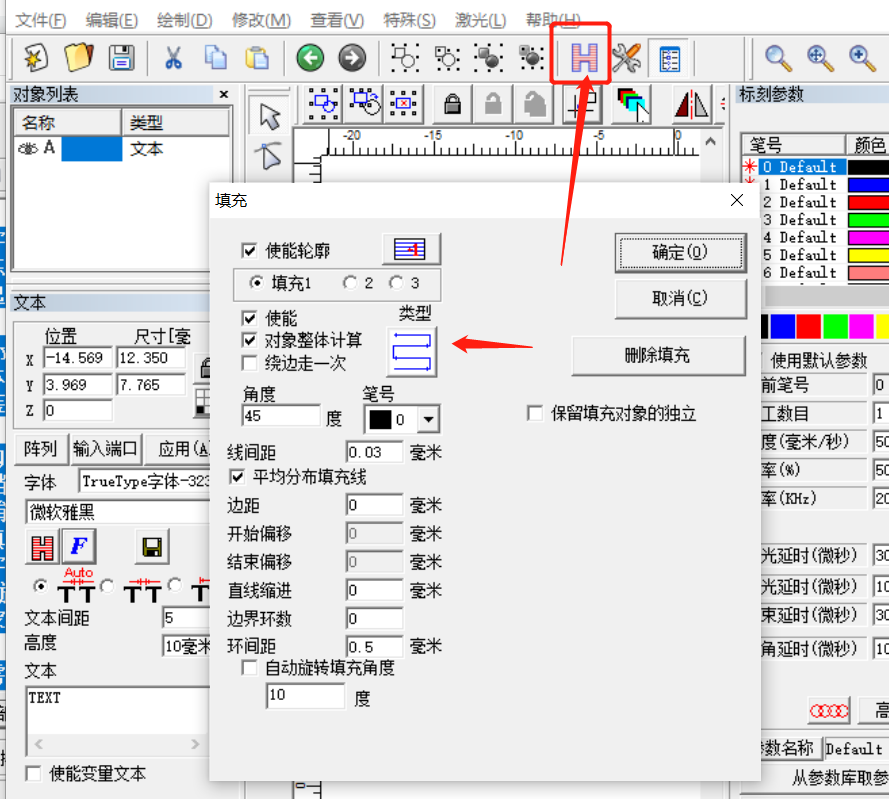Viewport: 889px width, 799px height.
Task: Lock object with black padlock icon
Action: click(x=452, y=104)
